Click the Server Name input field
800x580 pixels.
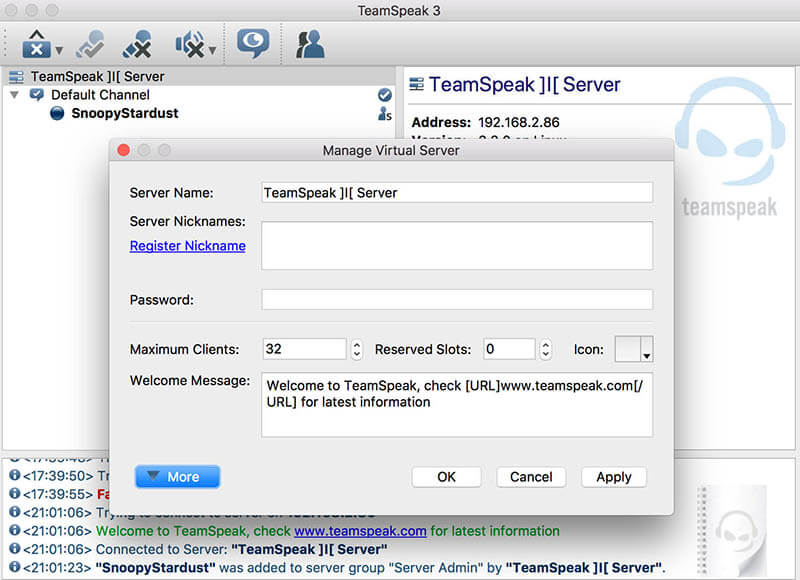[x=457, y=193]
